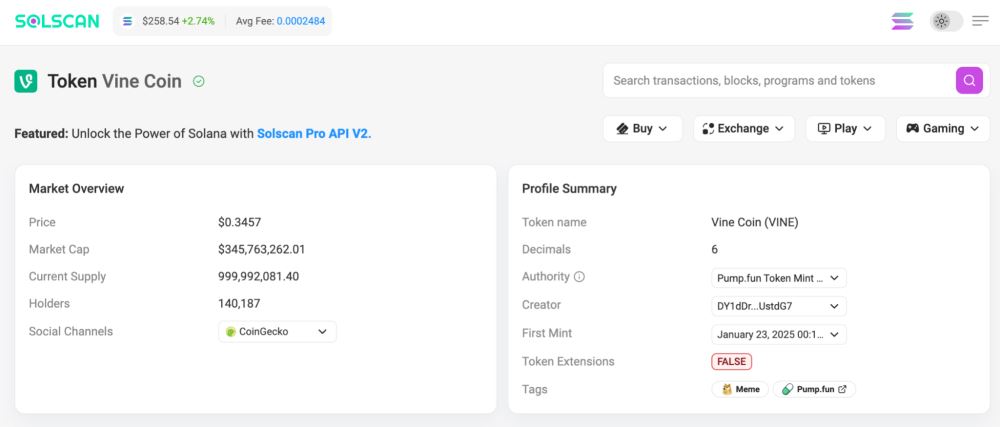Focus the search transactions input field
The height and width of the screenshot is (427, 1000).
[778, 80]
